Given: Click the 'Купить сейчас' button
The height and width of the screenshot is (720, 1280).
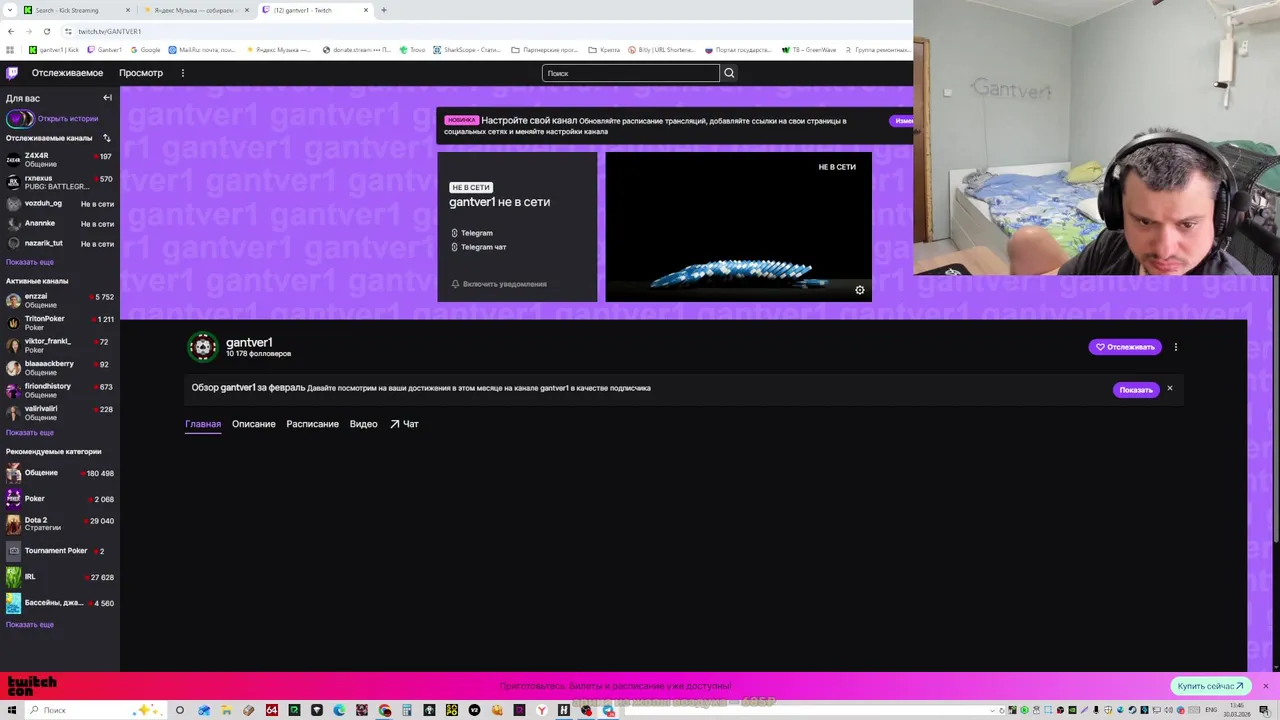Looking at the screenshot, I should pyautogui.click(x=1211, y=686).
